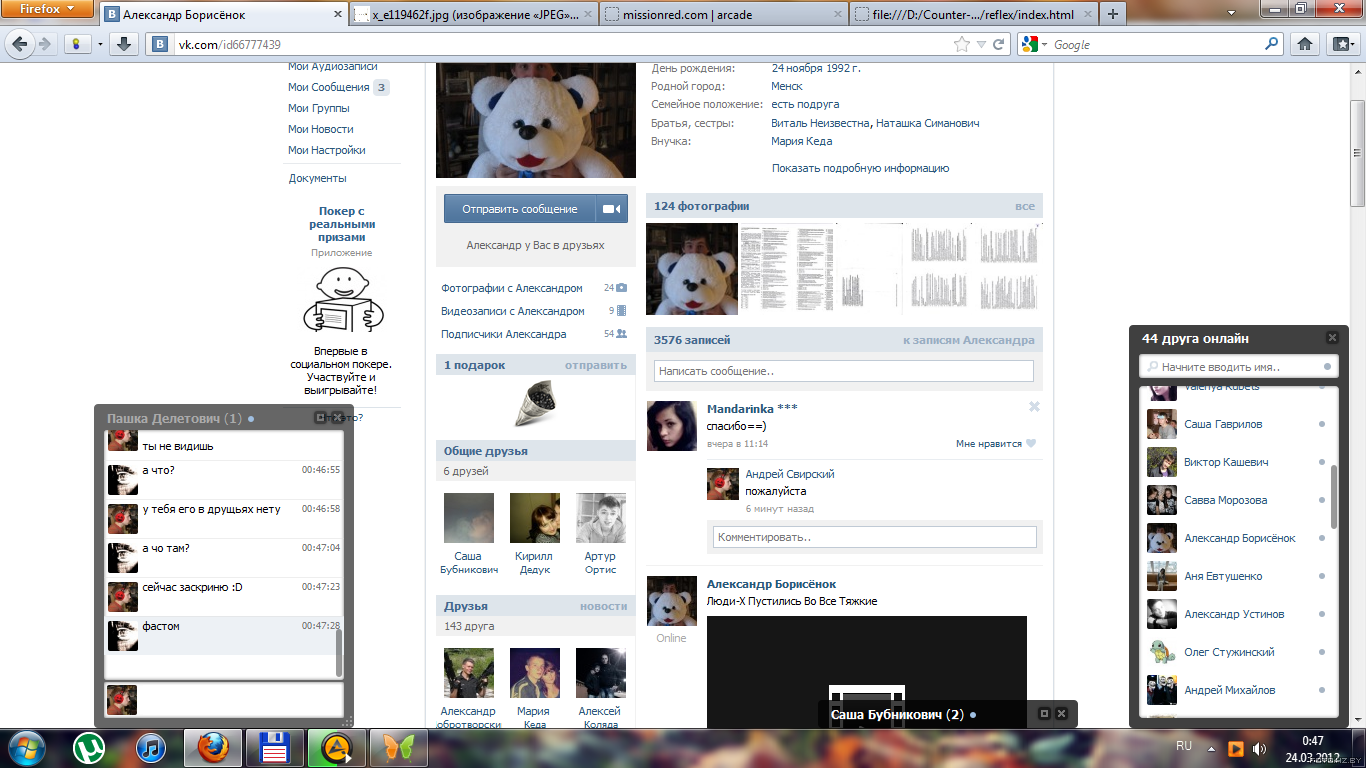Viewport: 1366px width, 768px height.
Task: Click the Комментировать comment field
Action: point(875,537)
